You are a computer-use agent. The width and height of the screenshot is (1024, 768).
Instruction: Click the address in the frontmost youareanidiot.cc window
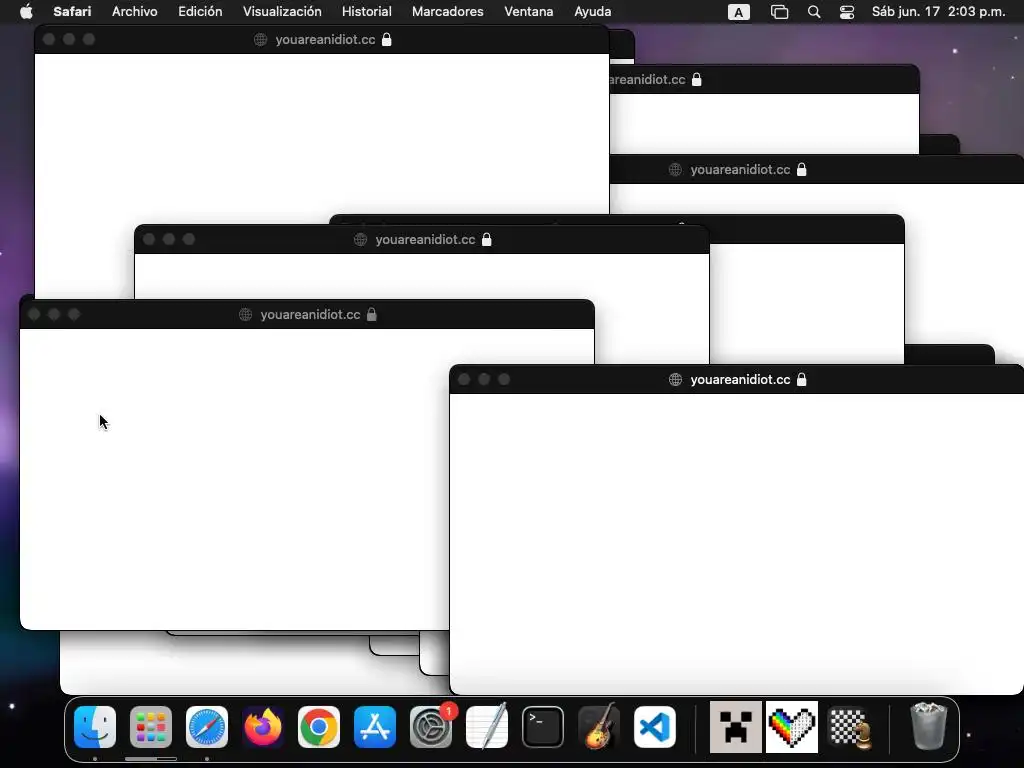[741, 379]
